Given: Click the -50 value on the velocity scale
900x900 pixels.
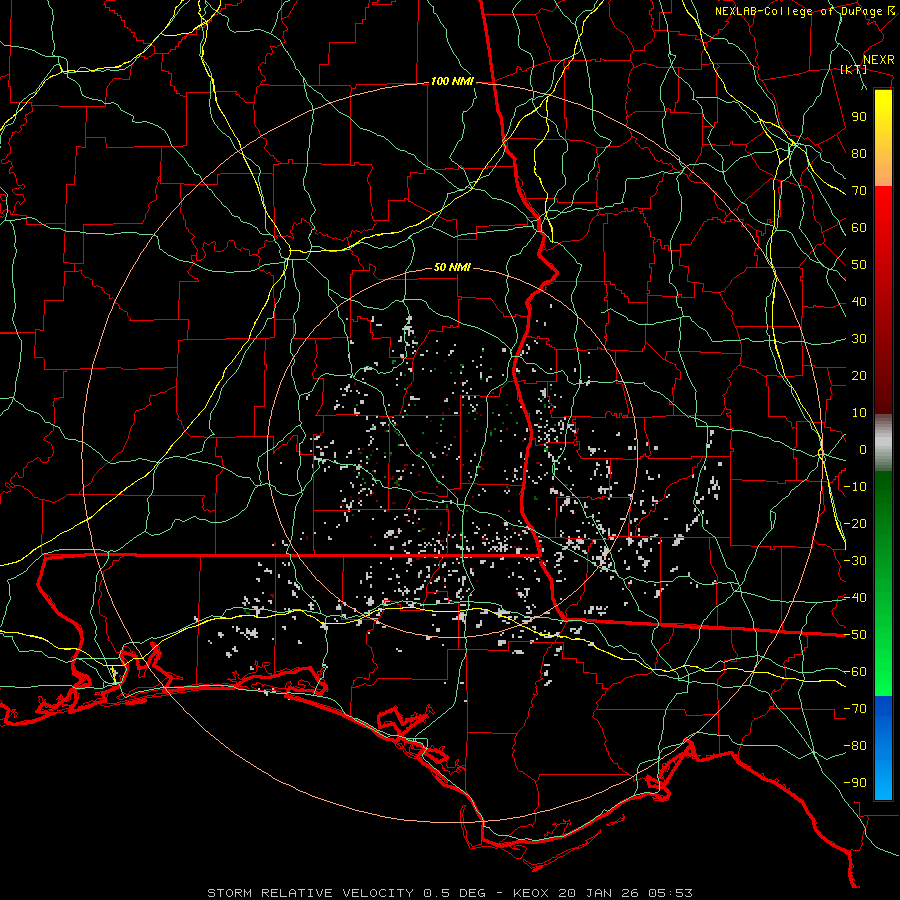Looking at the screenshot, I should coord(855,635).
